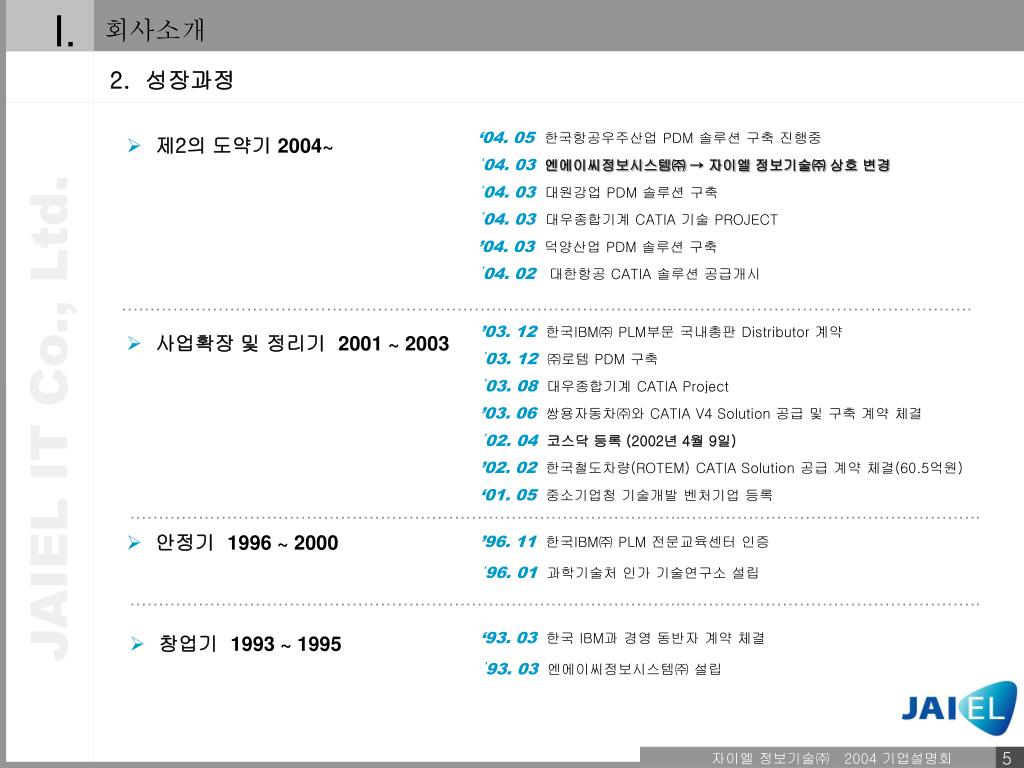Click entry 과학기술처 인가 기술연구소 설립
Viewport: 1024px width, 768px height.
coord(652,573)
